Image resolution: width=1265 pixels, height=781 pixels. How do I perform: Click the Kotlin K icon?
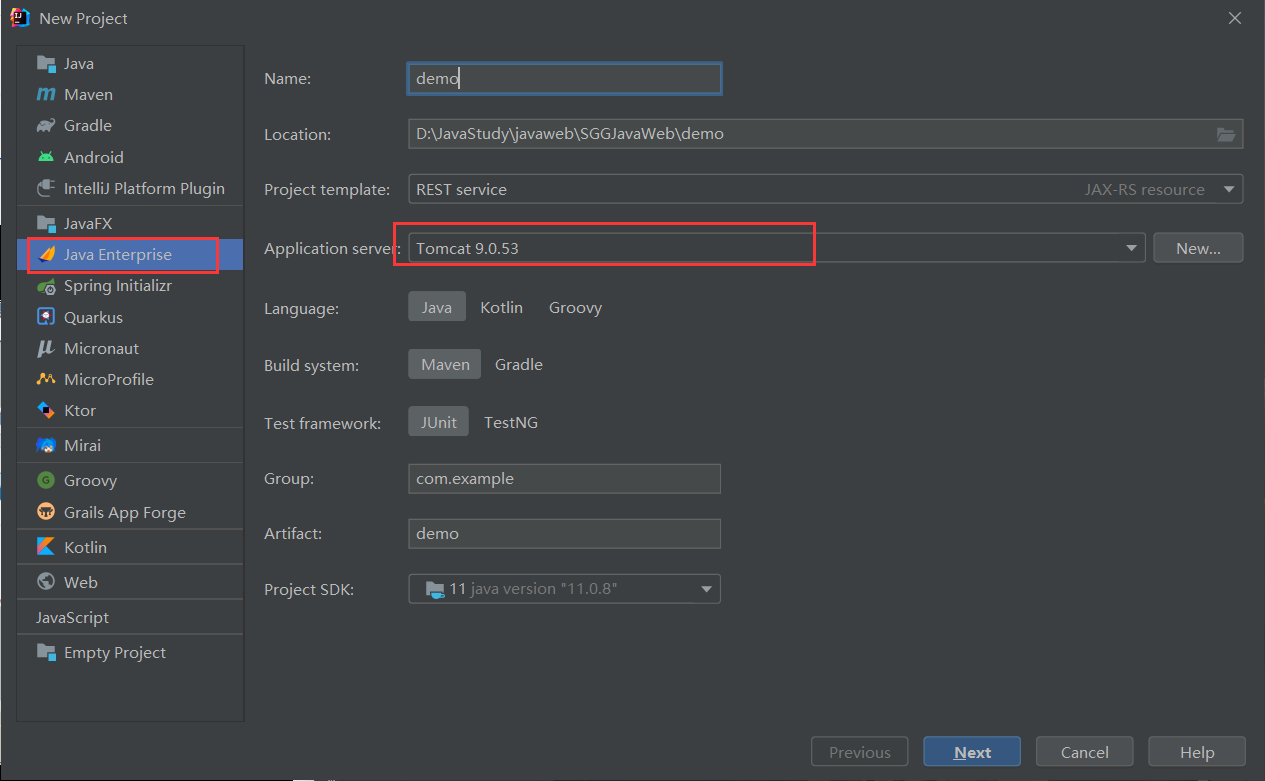point(46,547)
